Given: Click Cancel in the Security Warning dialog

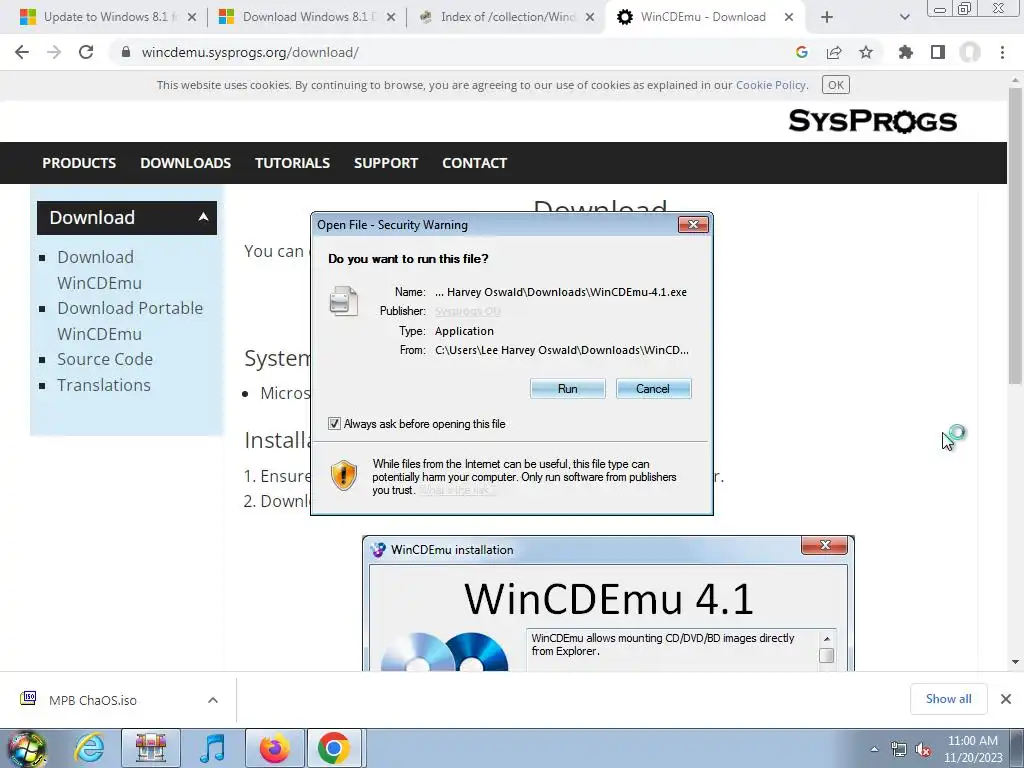Looking at the screenshot, I should (x=653, y=389).
